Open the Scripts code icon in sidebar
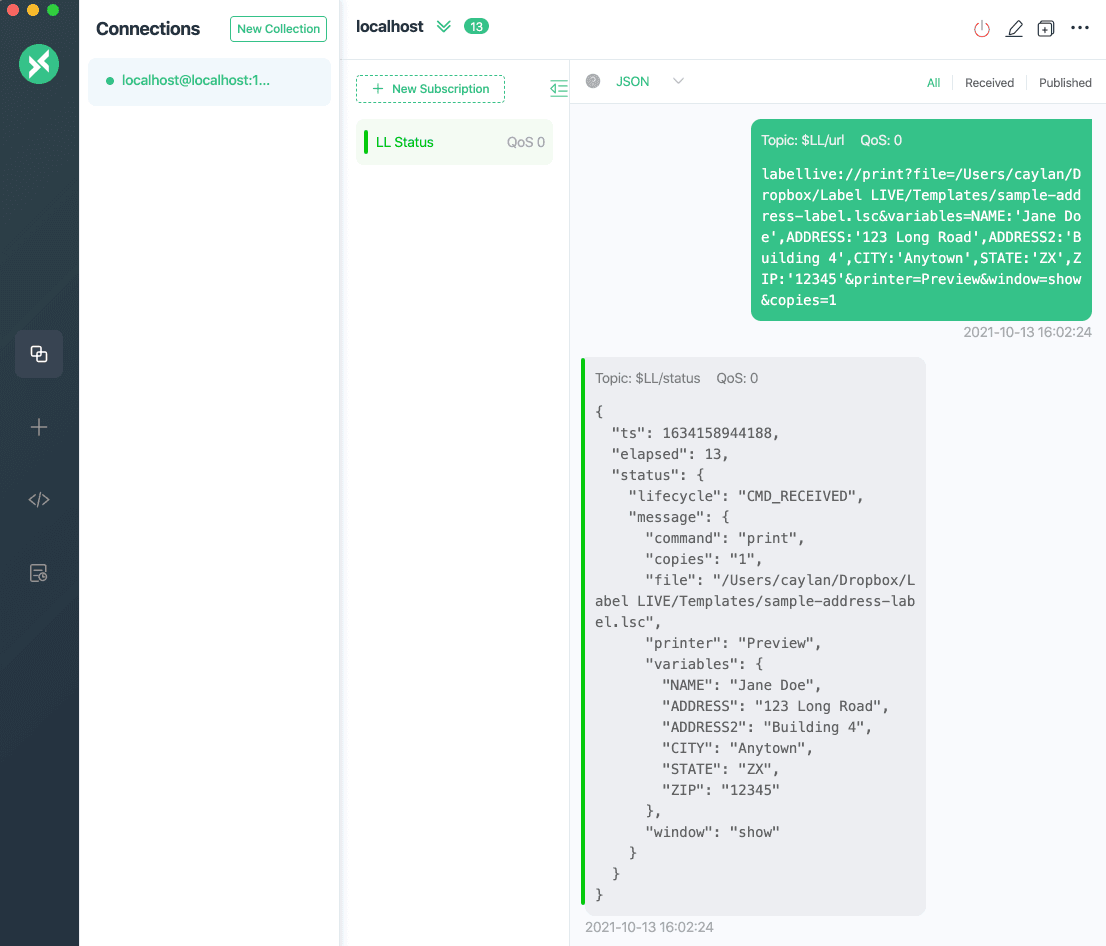1106x946 pixels. pos(39,500)
